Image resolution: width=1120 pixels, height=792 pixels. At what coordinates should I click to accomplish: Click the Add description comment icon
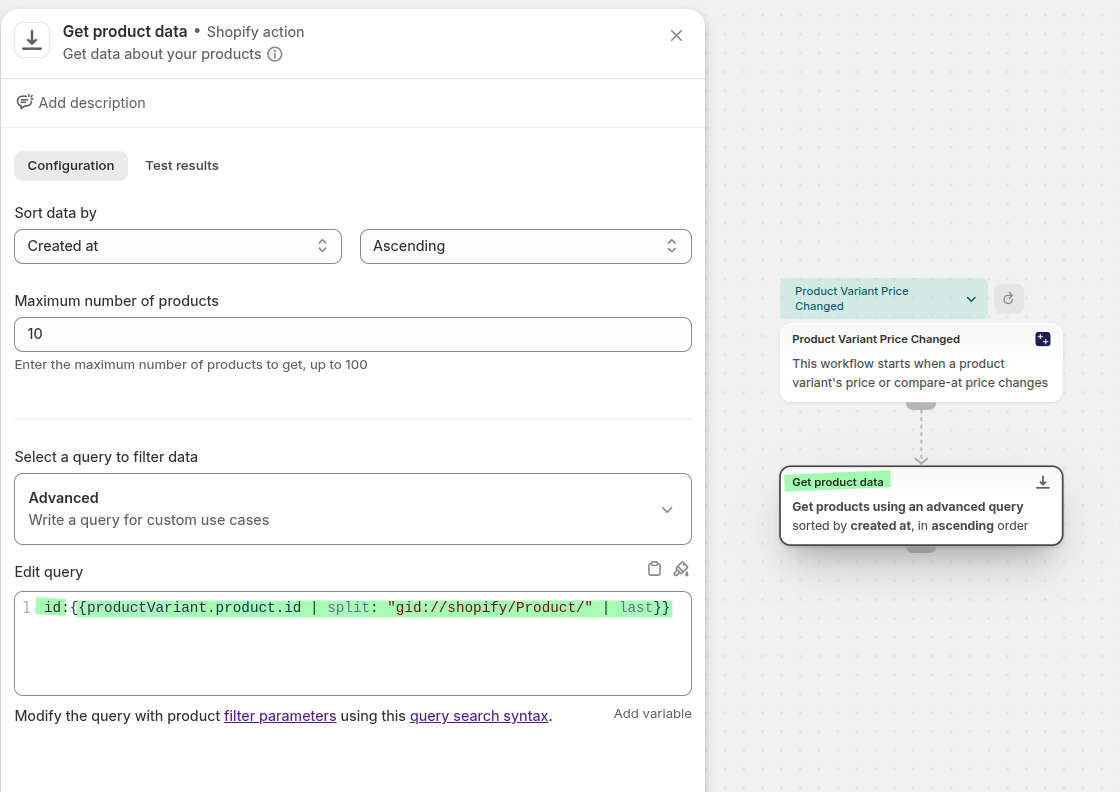coord(25,102)
